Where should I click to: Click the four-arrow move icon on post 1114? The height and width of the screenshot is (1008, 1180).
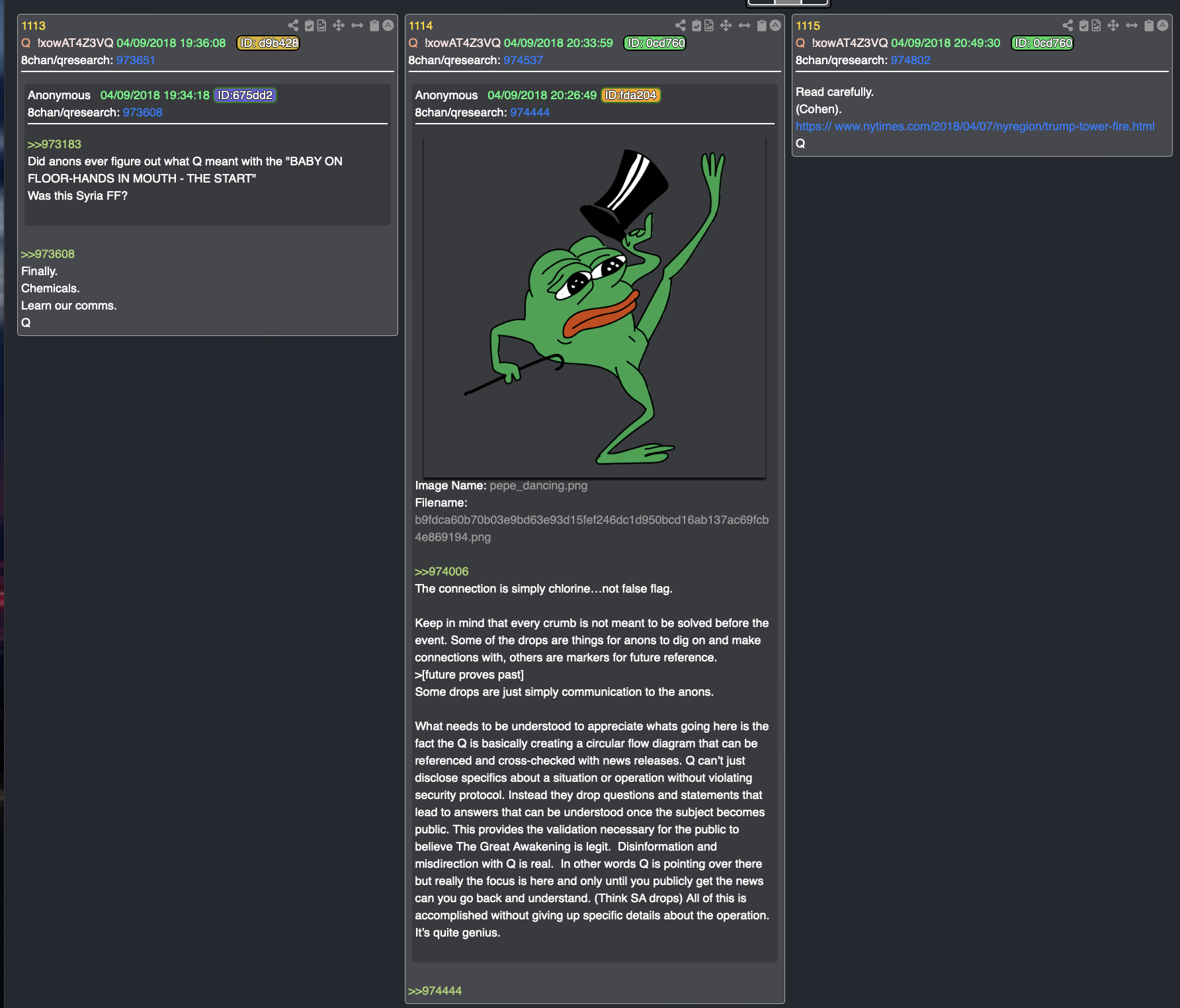(726, 26)
